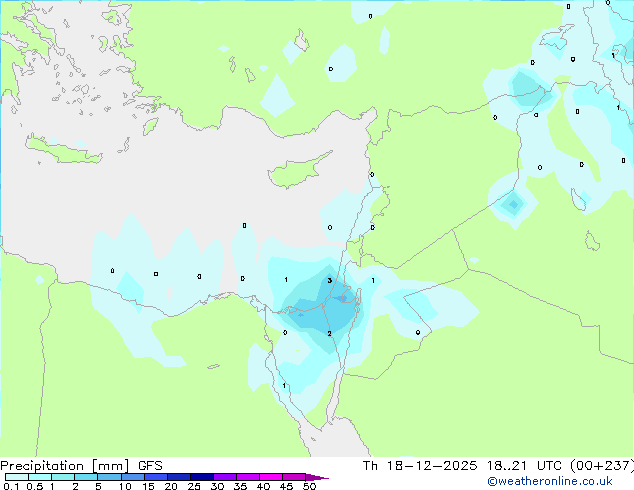Select the 0.5–1 mm legend color swatch
The width and height of the screenshot is (634, 490).
pyautogui.click(x=40, y=477)
